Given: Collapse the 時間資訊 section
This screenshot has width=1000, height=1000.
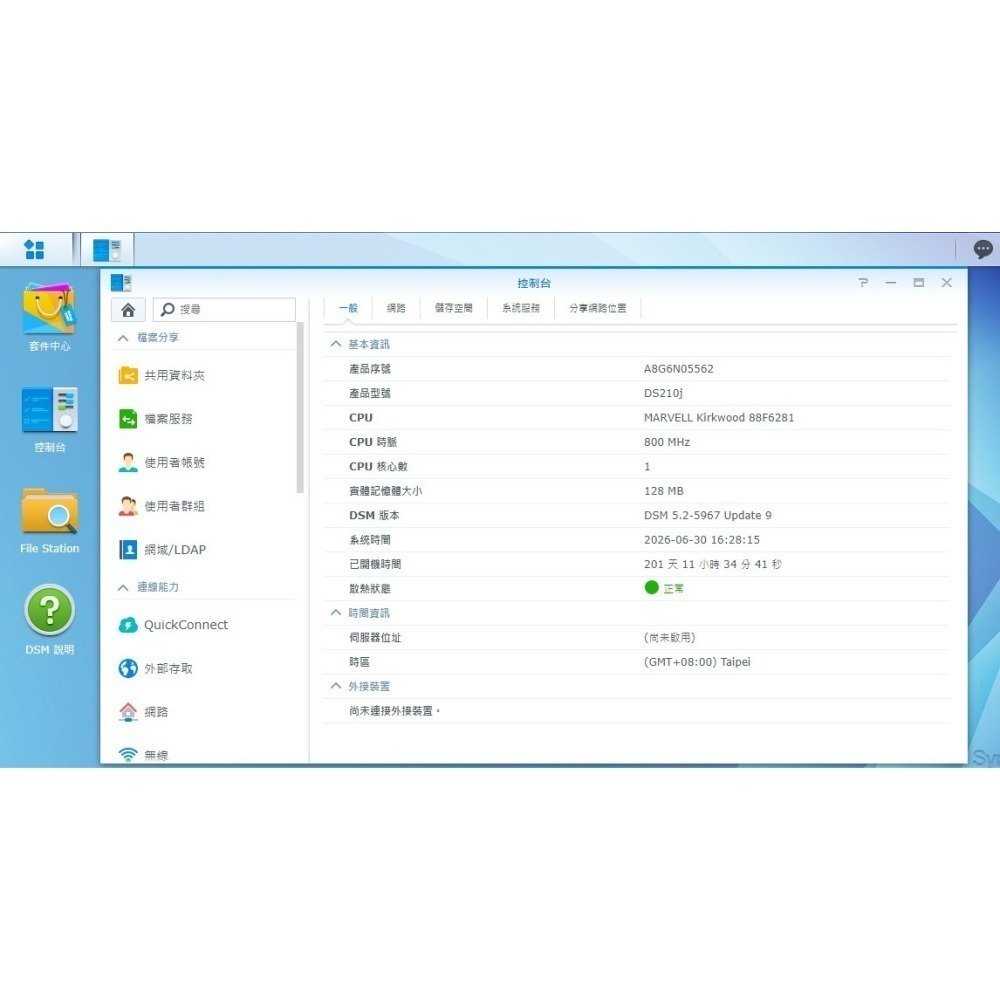Looking at the screenshot, I should point(335,612).
